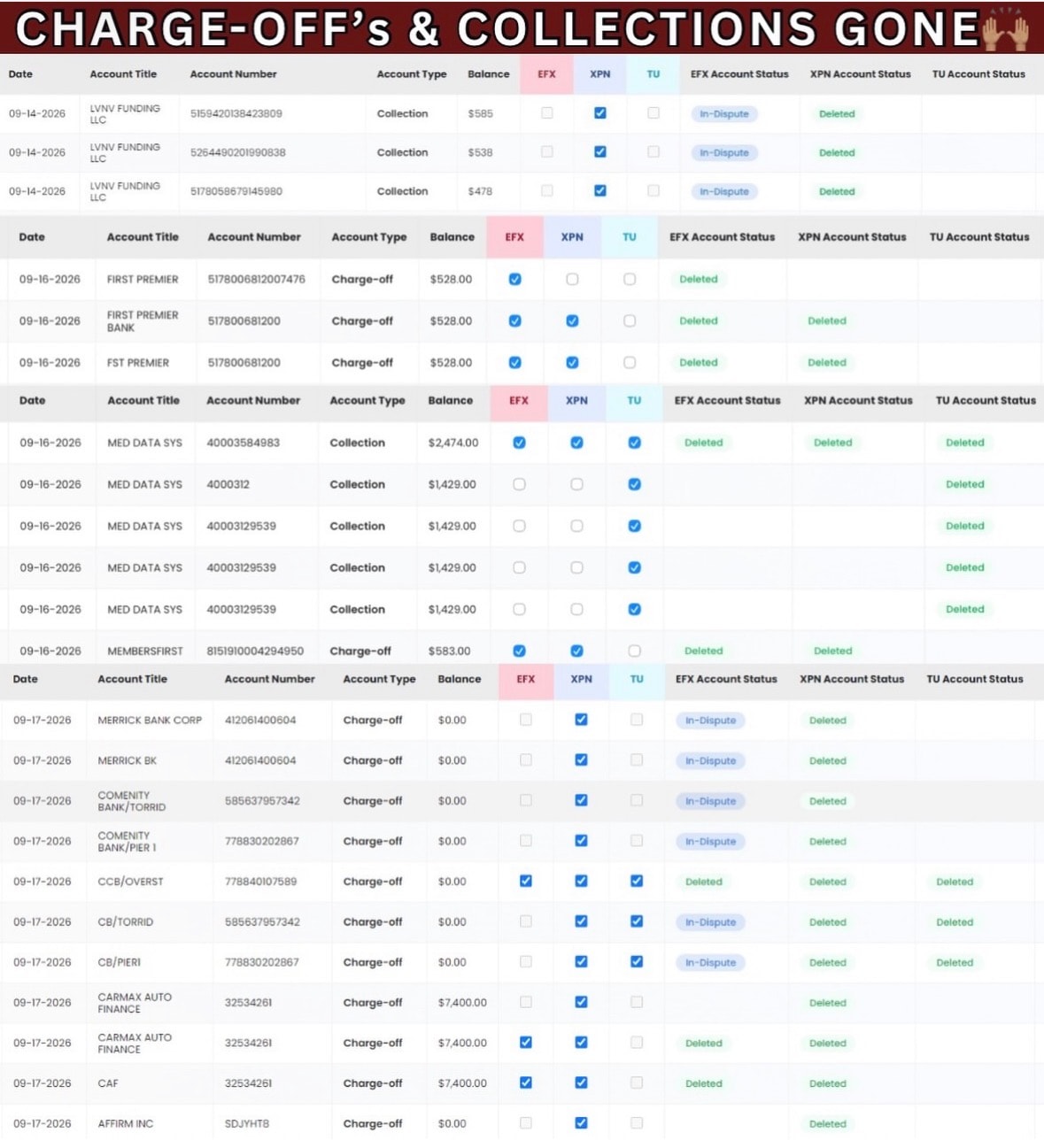Click the In-Dispute badge for LVNV $538 account

click(x=724, y=152)
